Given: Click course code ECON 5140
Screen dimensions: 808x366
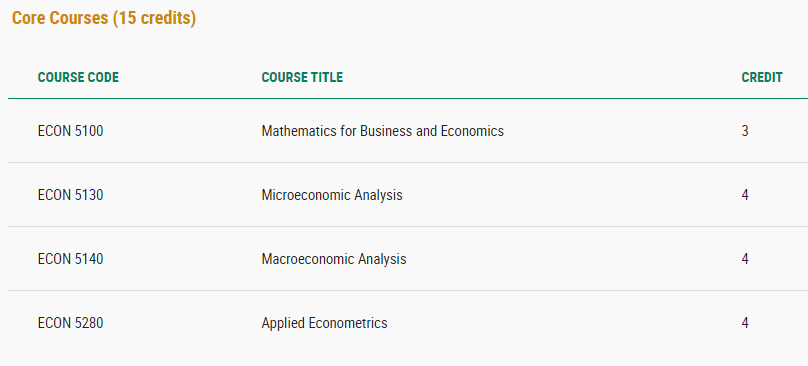Looking at the screenshot, I should (71, 259).
